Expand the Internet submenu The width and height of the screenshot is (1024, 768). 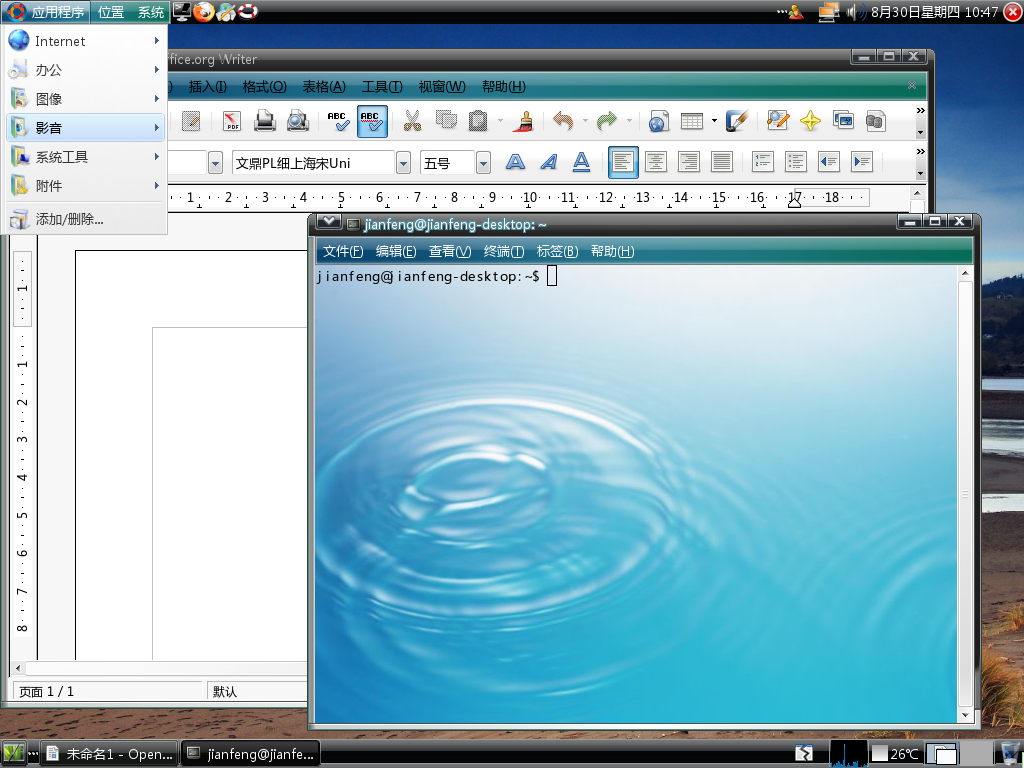[x=85, y=40]
